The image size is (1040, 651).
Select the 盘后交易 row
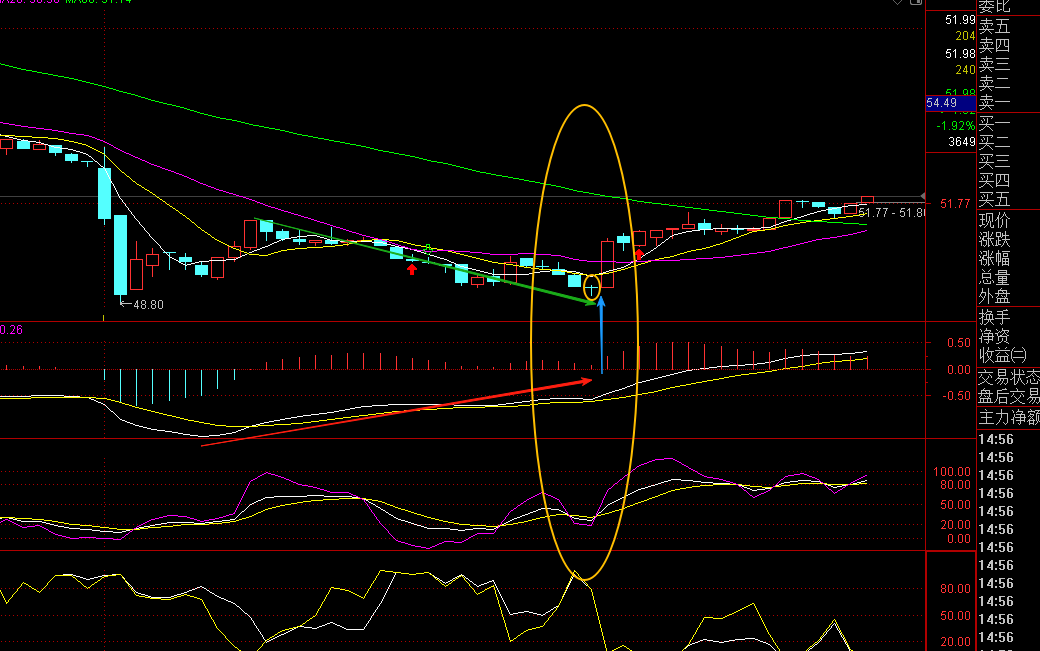(x=1009, y=396)
